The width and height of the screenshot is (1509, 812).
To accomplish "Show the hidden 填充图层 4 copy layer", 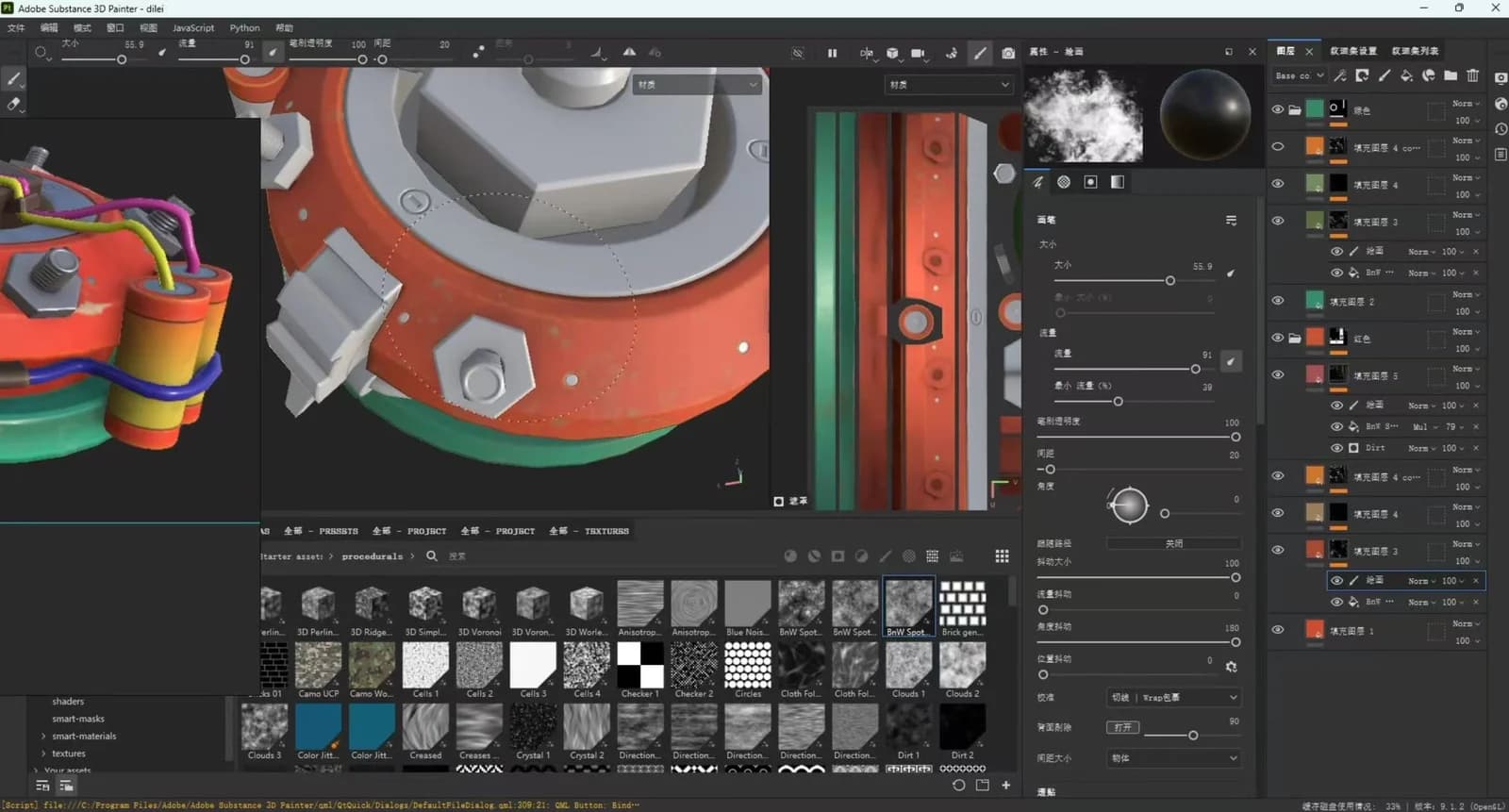I will (1278, 147).
